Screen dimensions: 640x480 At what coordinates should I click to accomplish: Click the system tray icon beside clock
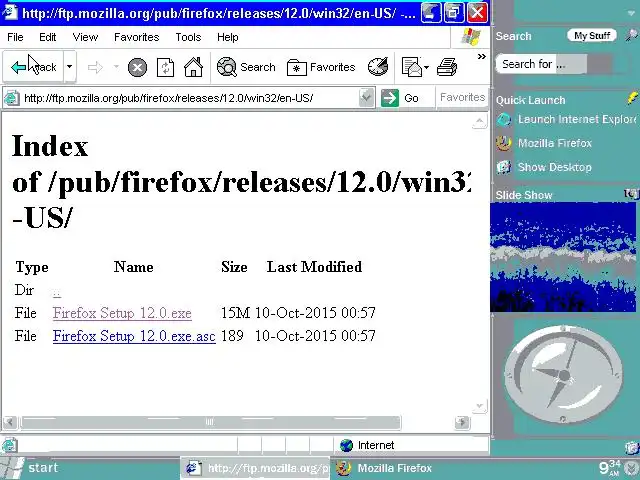click(632, 469)
